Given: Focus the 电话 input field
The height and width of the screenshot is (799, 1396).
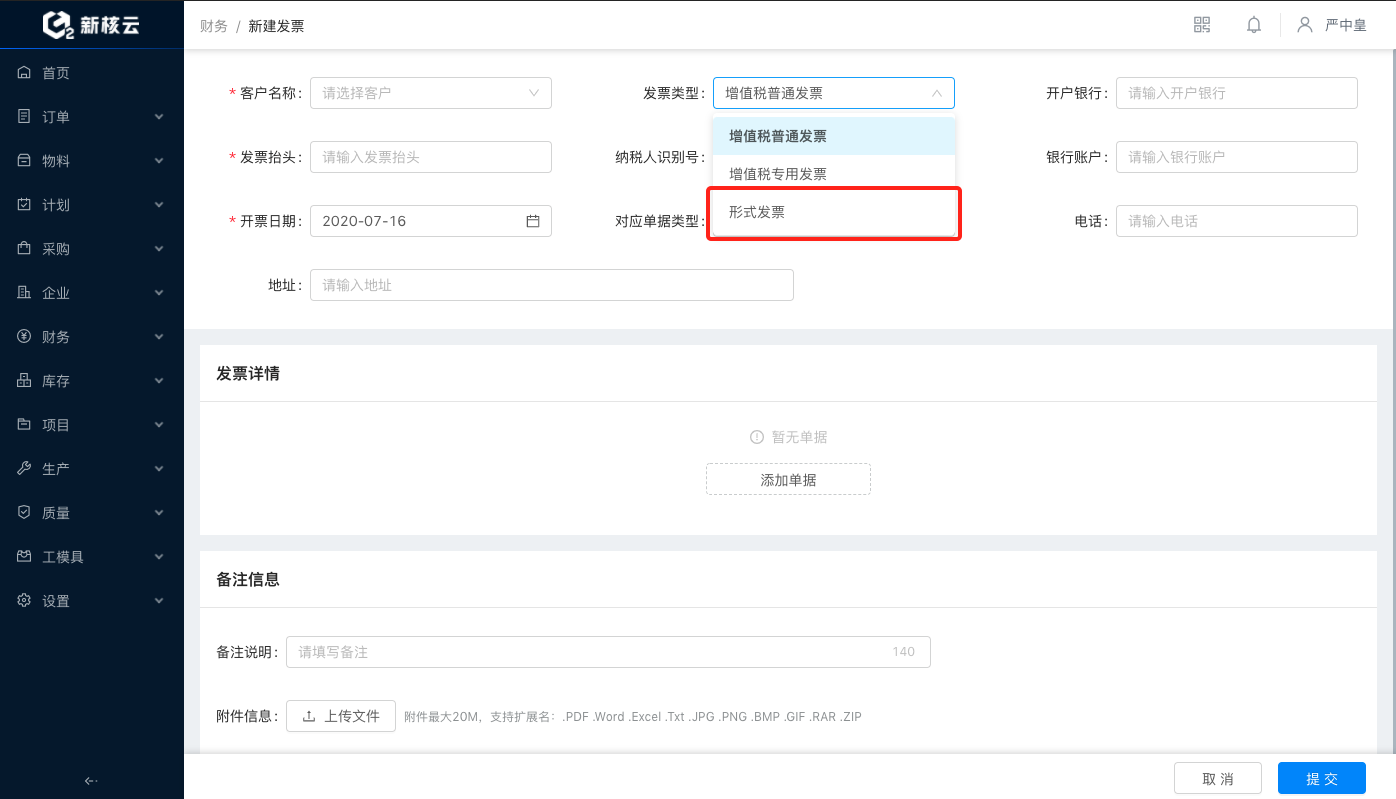Looking at the screenshot, I should tap(1237, 221).
